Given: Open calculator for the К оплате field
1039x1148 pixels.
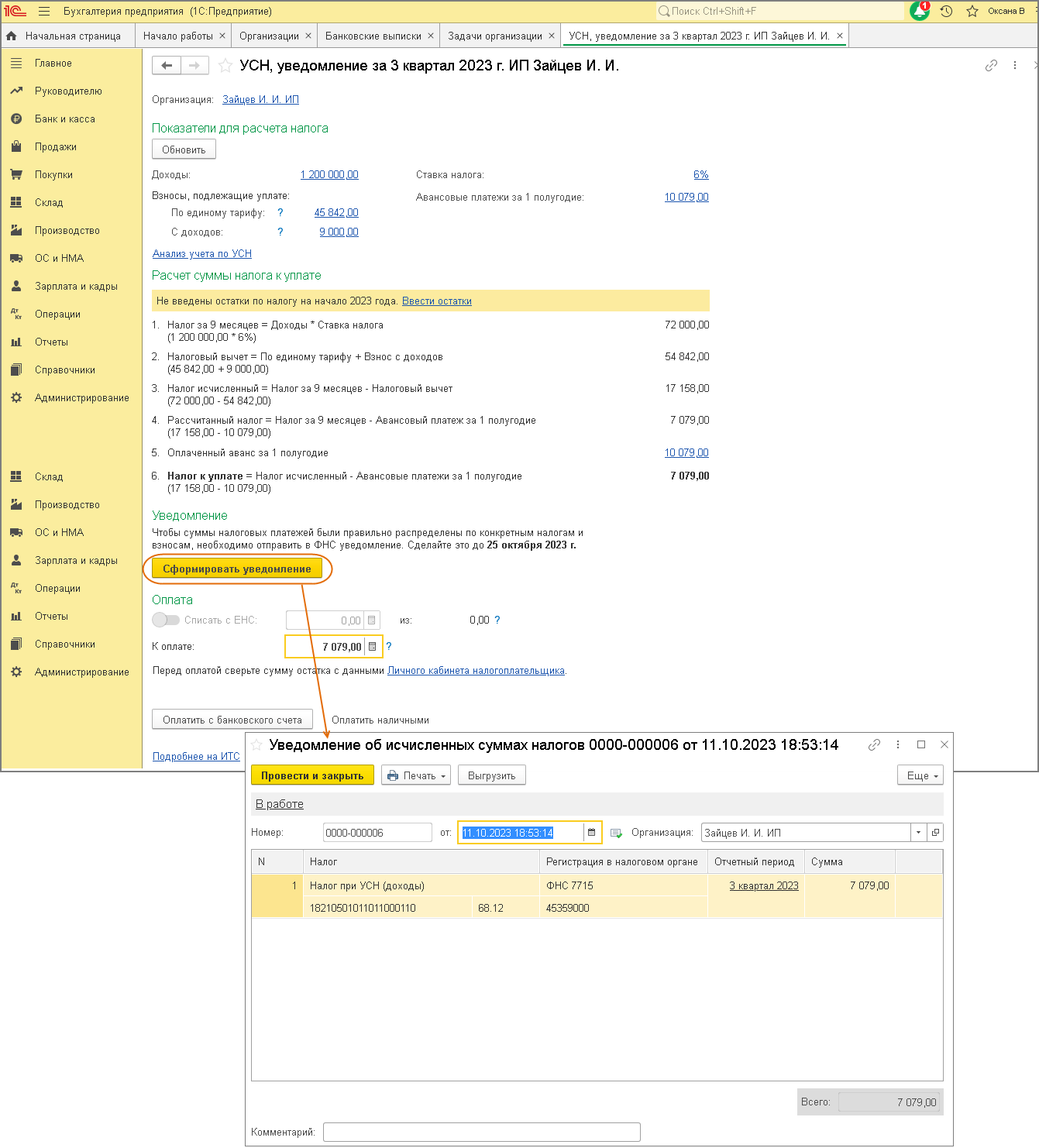Looking at the screenshot, I should click(372, 646).
